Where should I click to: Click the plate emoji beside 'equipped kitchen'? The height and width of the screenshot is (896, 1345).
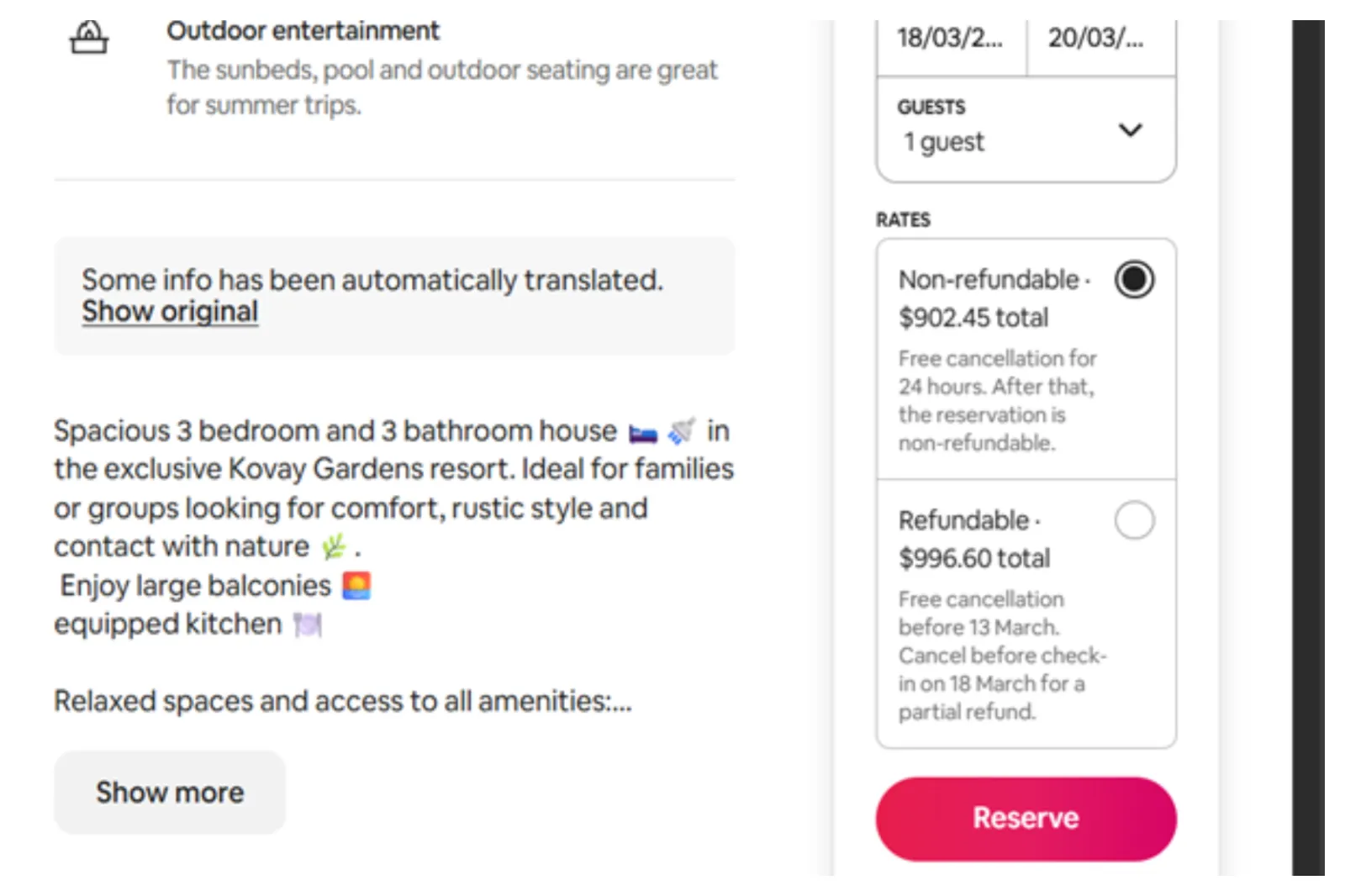(308, 625)
